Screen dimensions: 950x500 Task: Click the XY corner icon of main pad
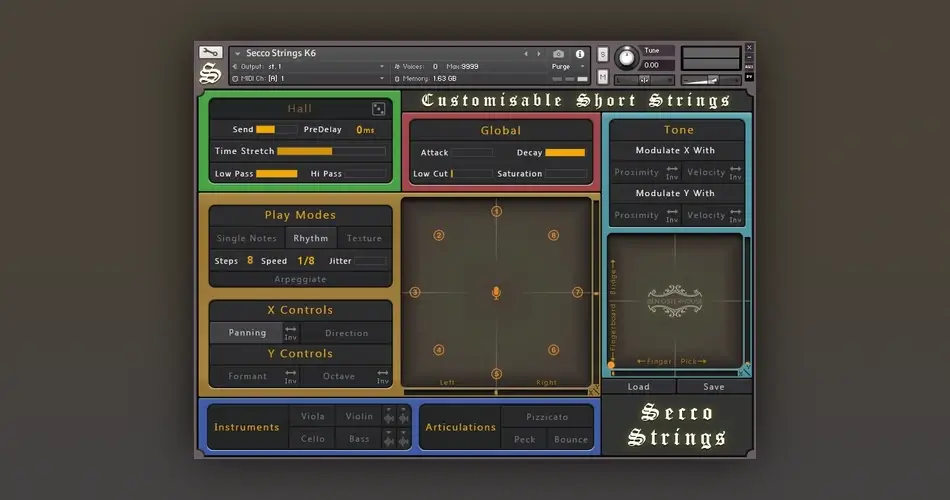(594, 391)
